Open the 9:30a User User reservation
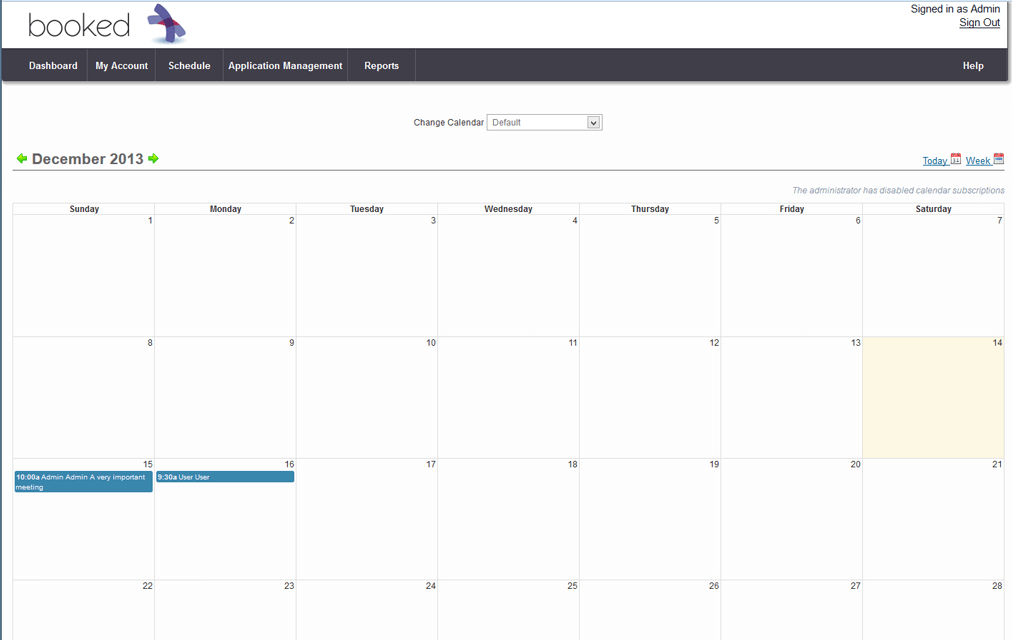Screen dimensions: 1012x640 [x=225, y=477]
